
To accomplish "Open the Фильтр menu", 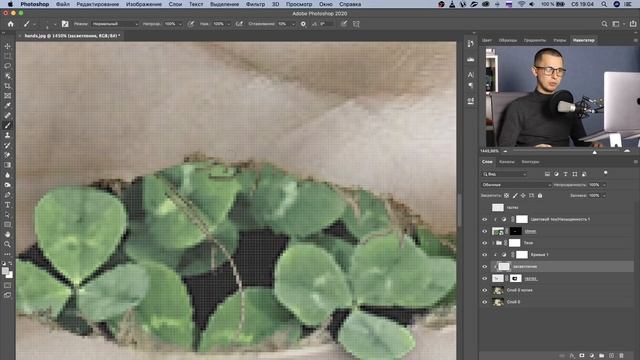I will tap(255, 4).
